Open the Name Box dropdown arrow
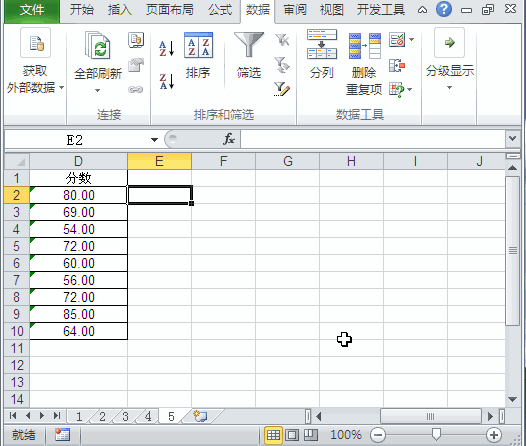 pos(154,140)
